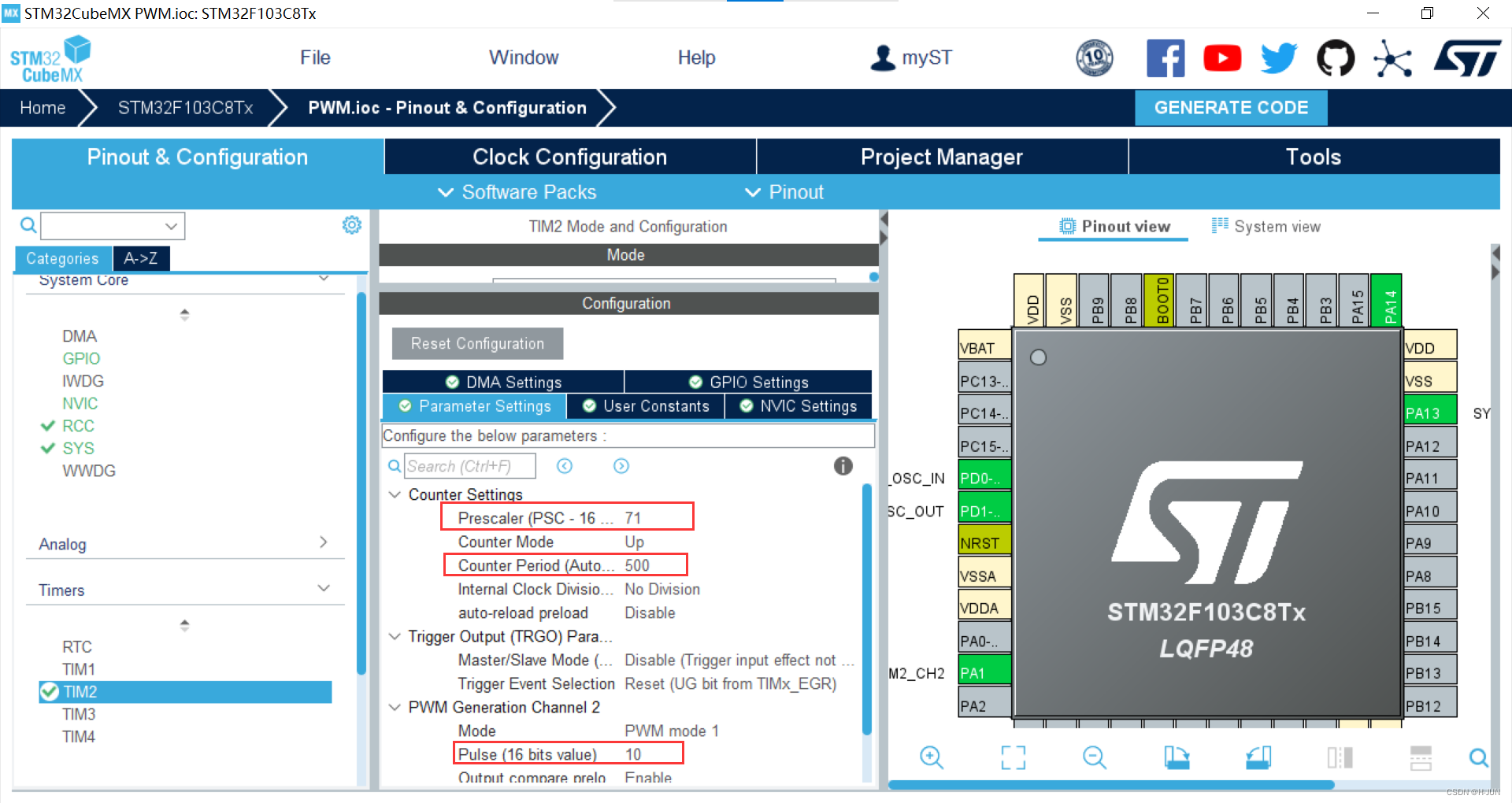Open the Facebook icon link

click(x=1165, y=58)
